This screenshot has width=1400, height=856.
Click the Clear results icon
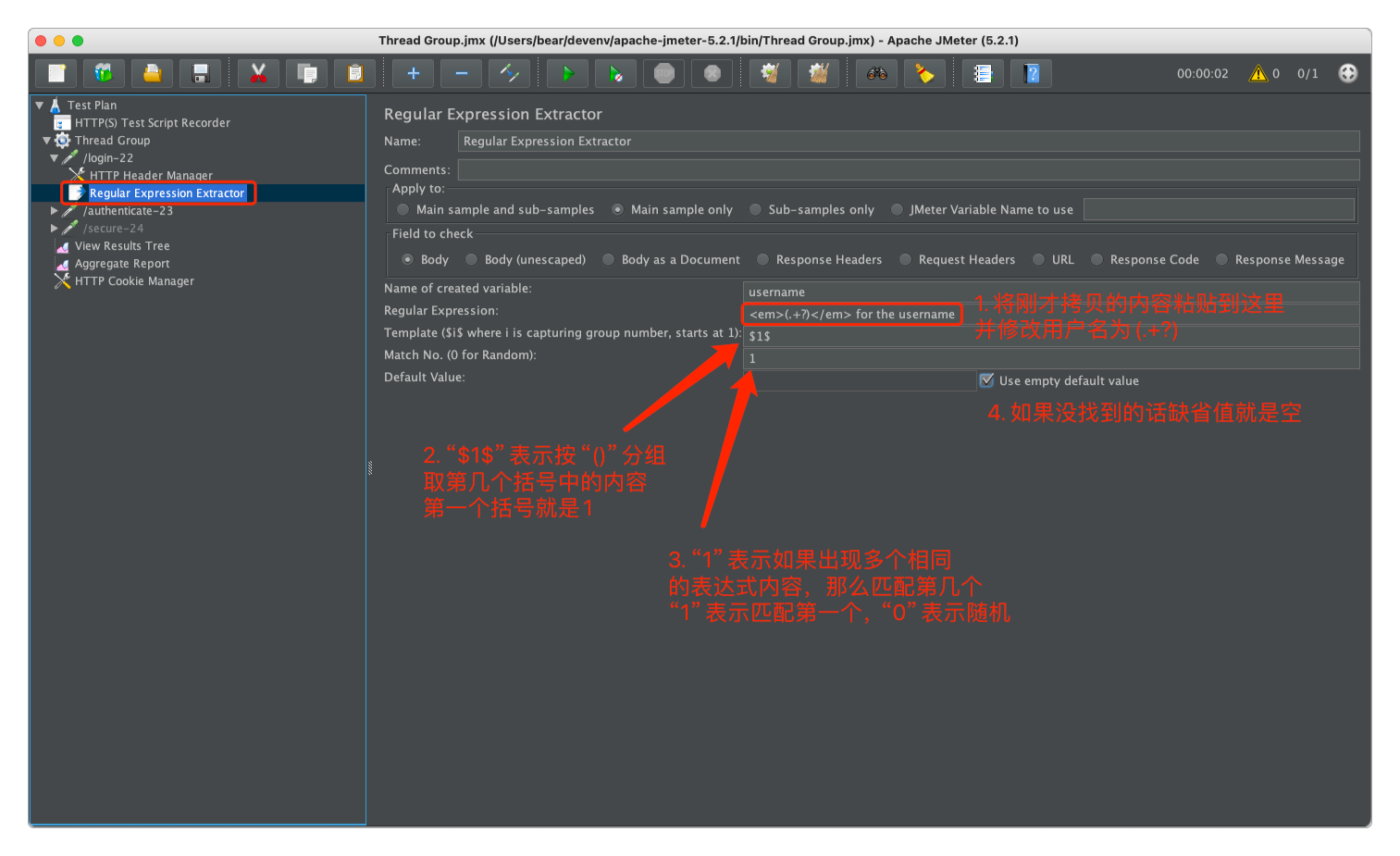(770, 73)
